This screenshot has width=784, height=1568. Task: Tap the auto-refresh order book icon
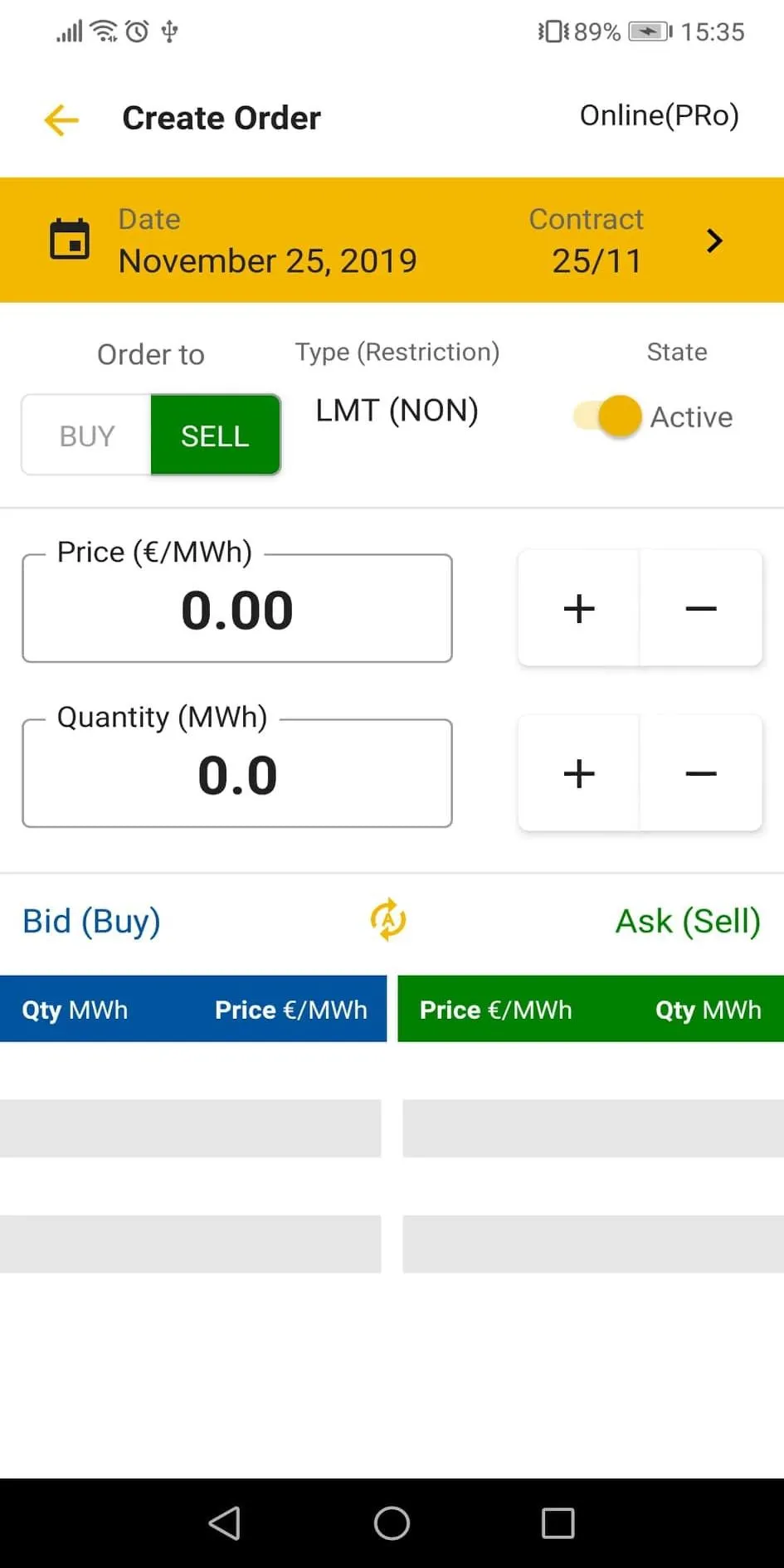tap(387, 919)
